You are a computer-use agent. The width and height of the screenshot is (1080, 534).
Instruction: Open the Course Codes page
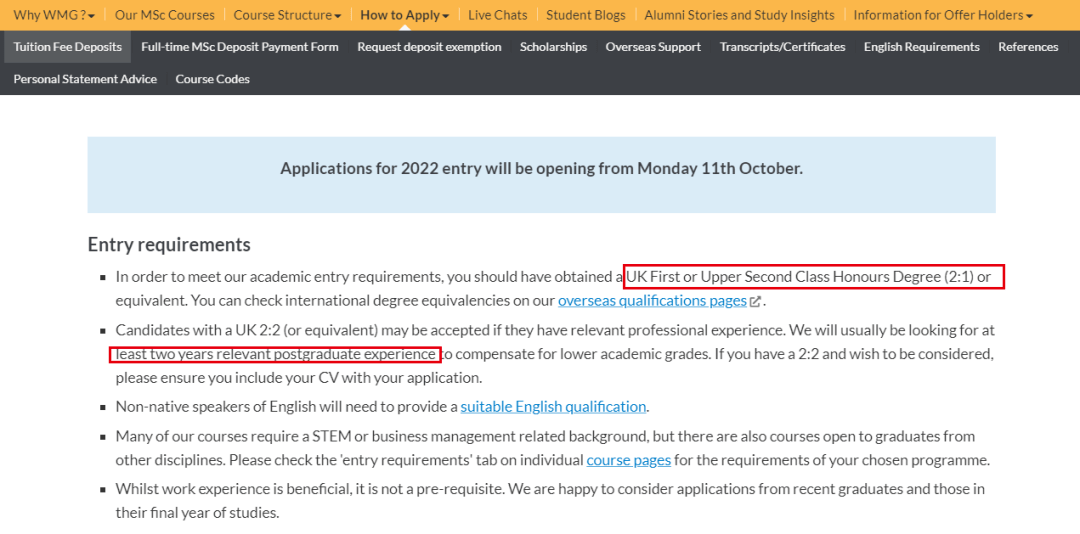212,79
